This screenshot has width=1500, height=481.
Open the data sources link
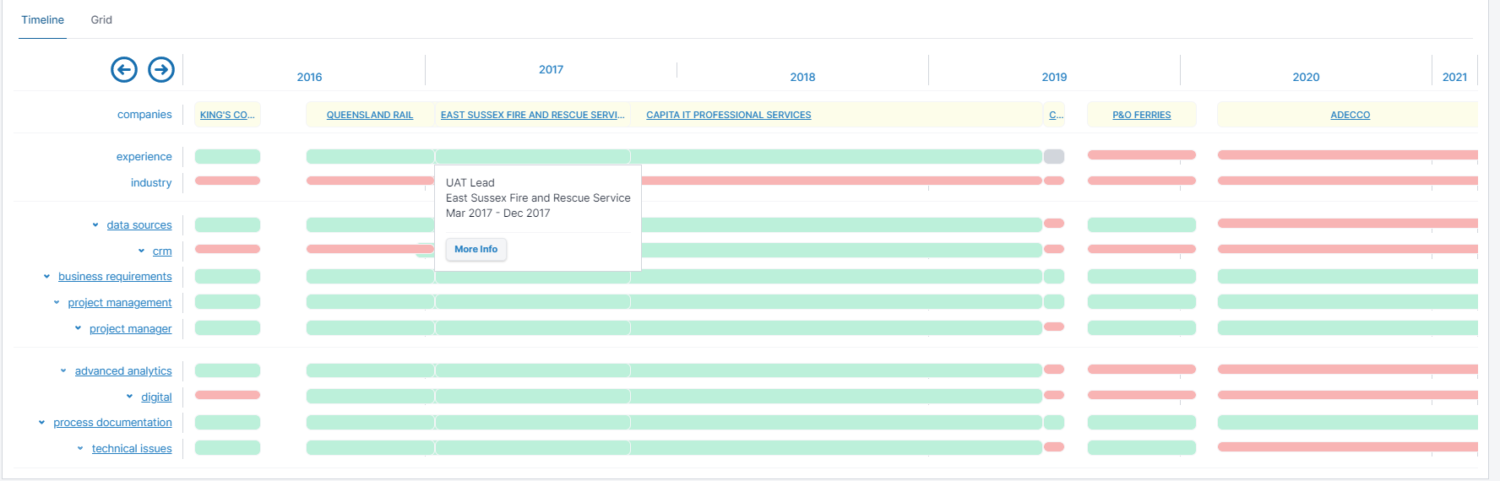pyautogui.click(x=139, y=225)
